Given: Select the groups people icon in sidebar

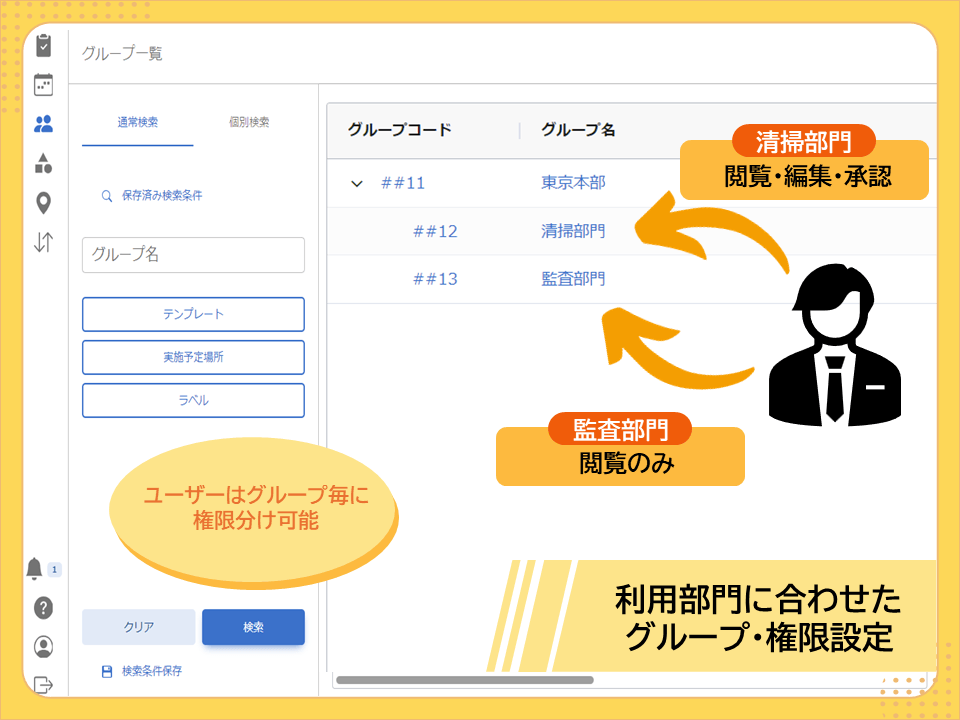Looking at the screenshot, I should (x=43, y=124).
